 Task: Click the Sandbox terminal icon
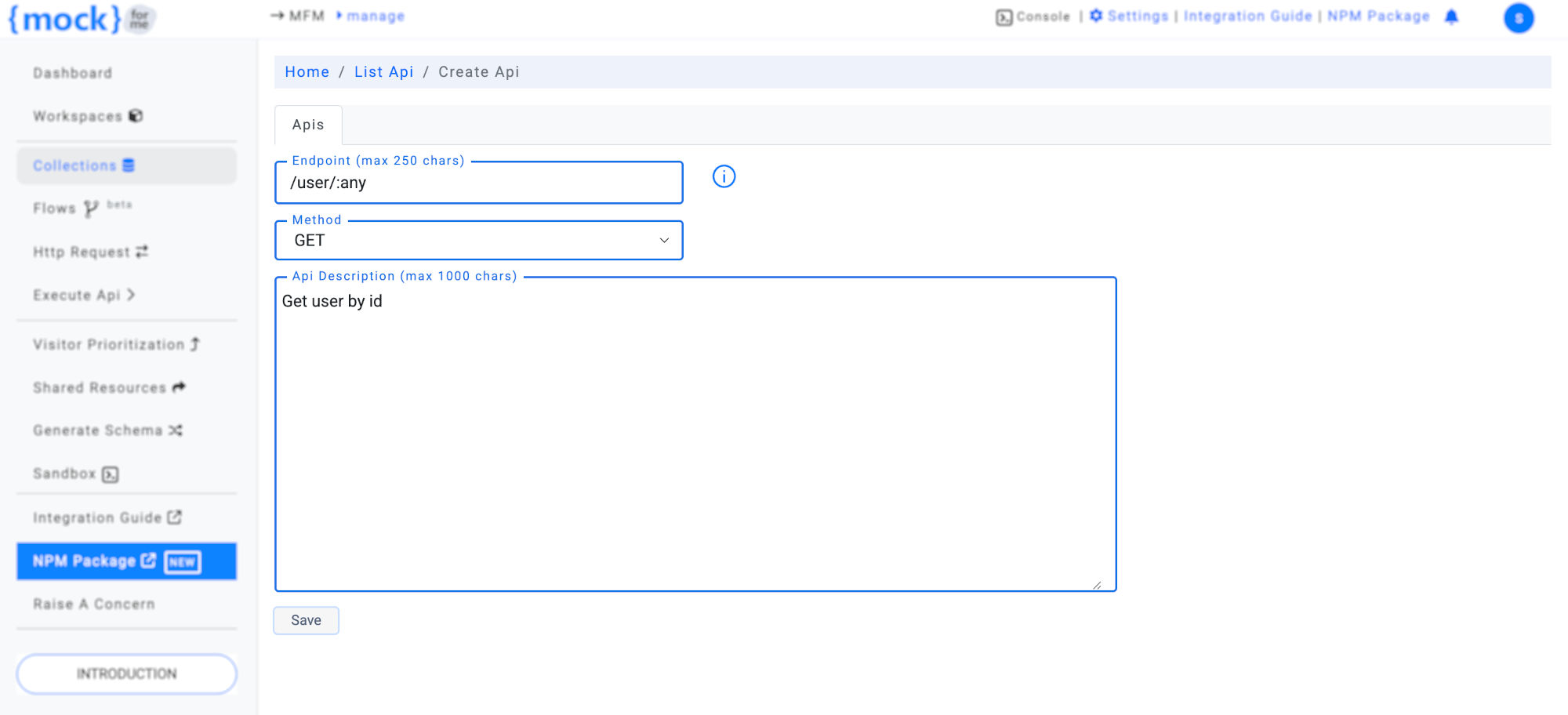tap(111, 474)
